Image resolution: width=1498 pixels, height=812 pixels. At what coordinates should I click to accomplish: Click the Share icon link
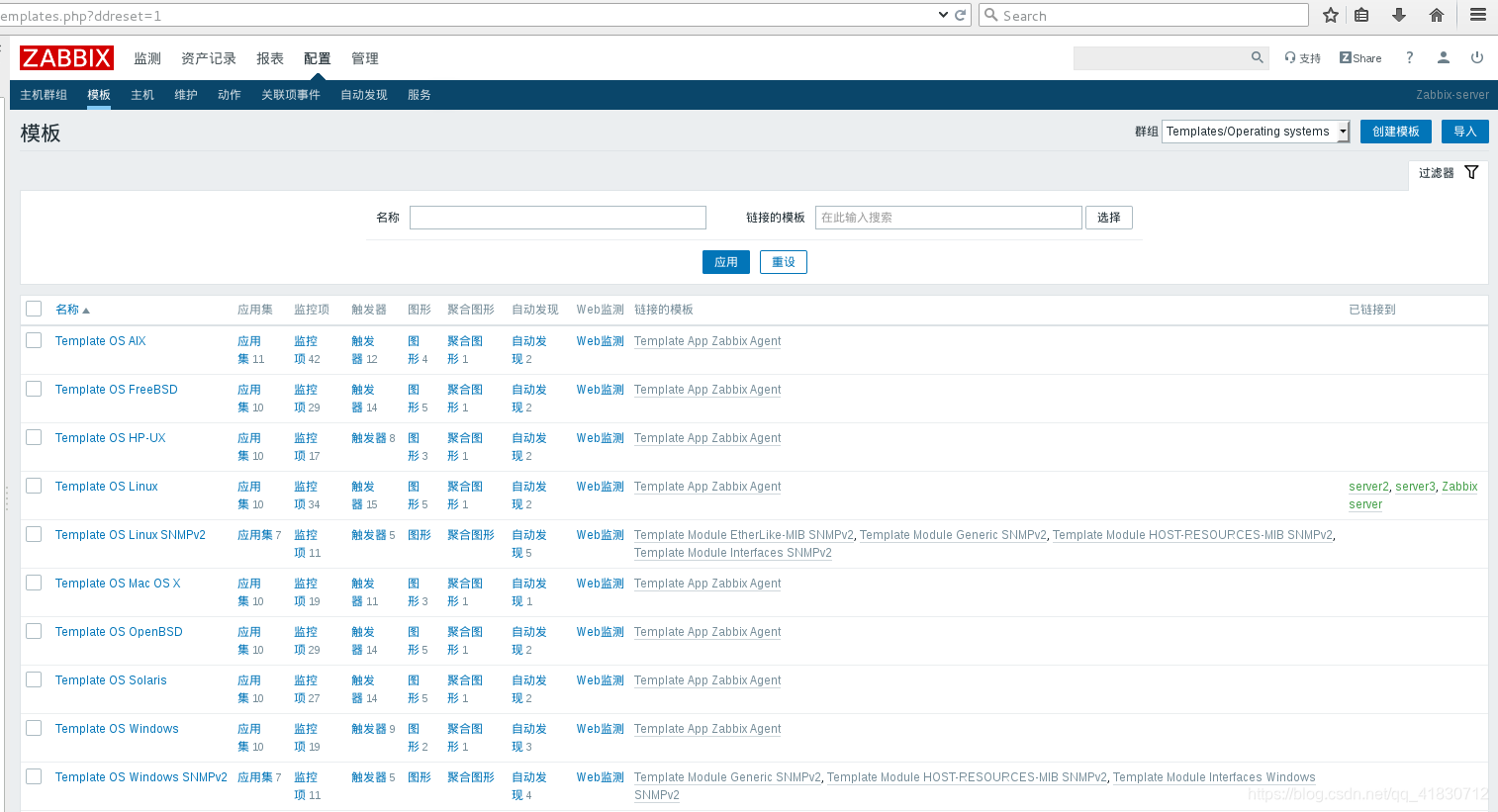click(x=1360, y=58)
